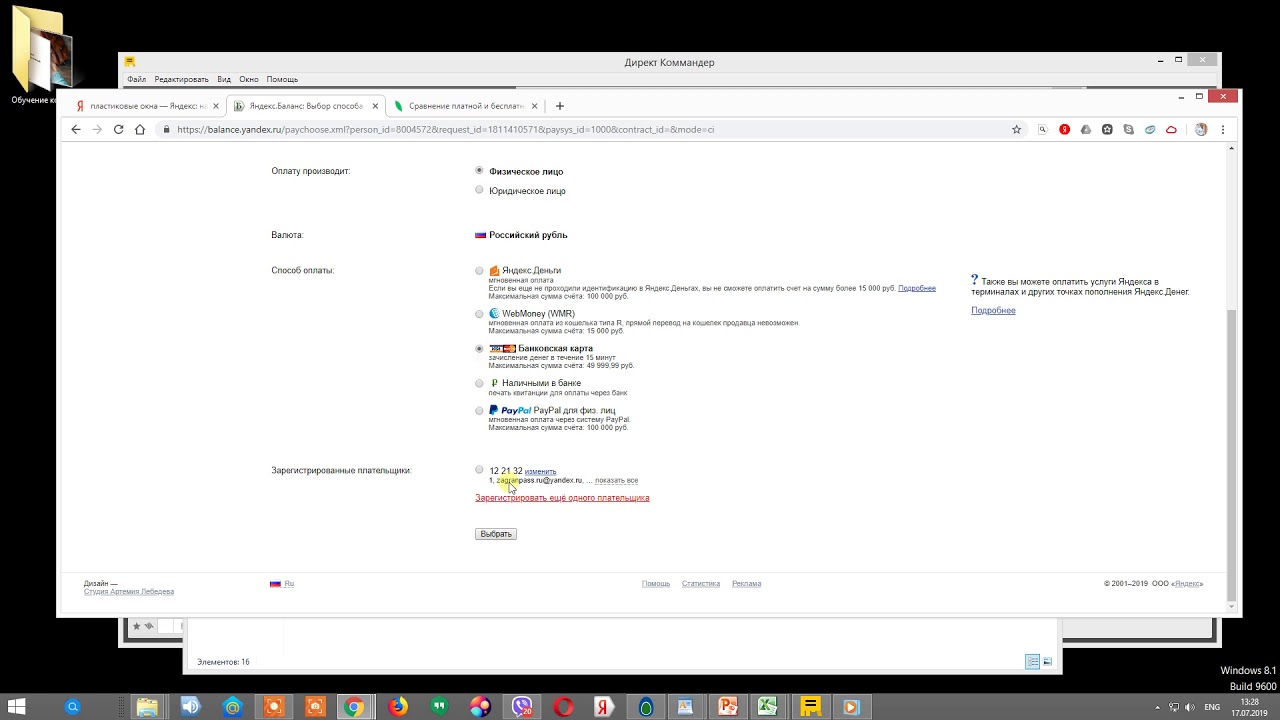This screenshot has height=720, width=1280.
Task: Expand payer list via показать все
Action: point(616,481)
